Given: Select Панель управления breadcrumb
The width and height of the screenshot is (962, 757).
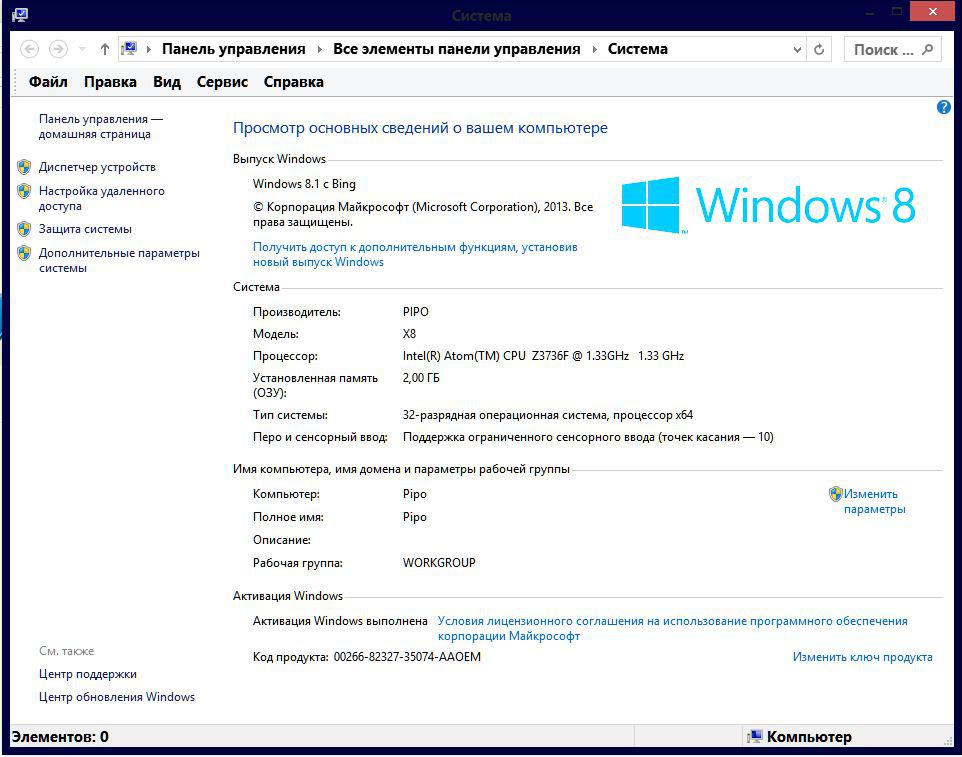Looking at the screenshot, I should coord(234,49).
